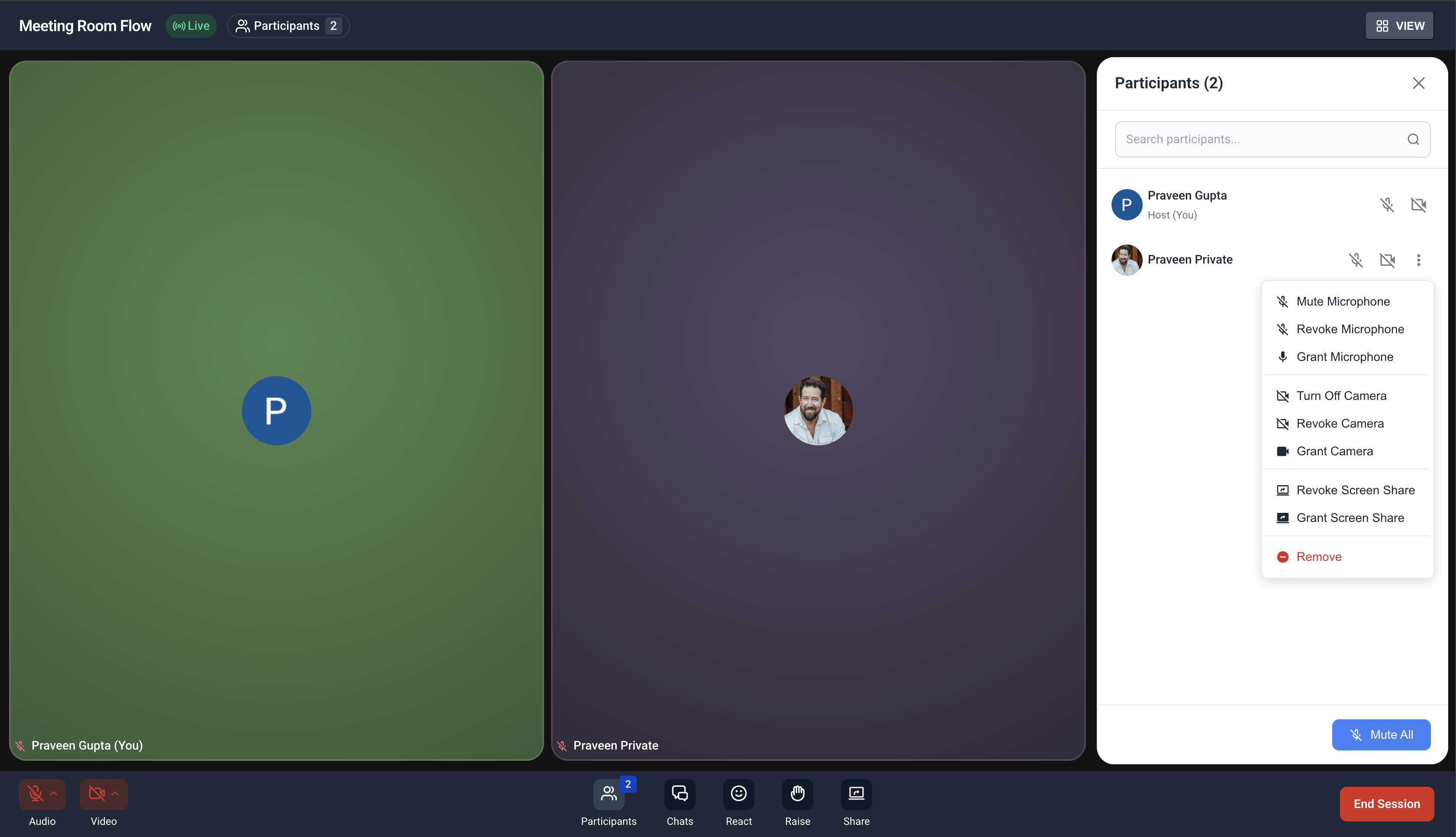
Task: Open the VIEW layout selector
Action: (x=1399, y=26)
